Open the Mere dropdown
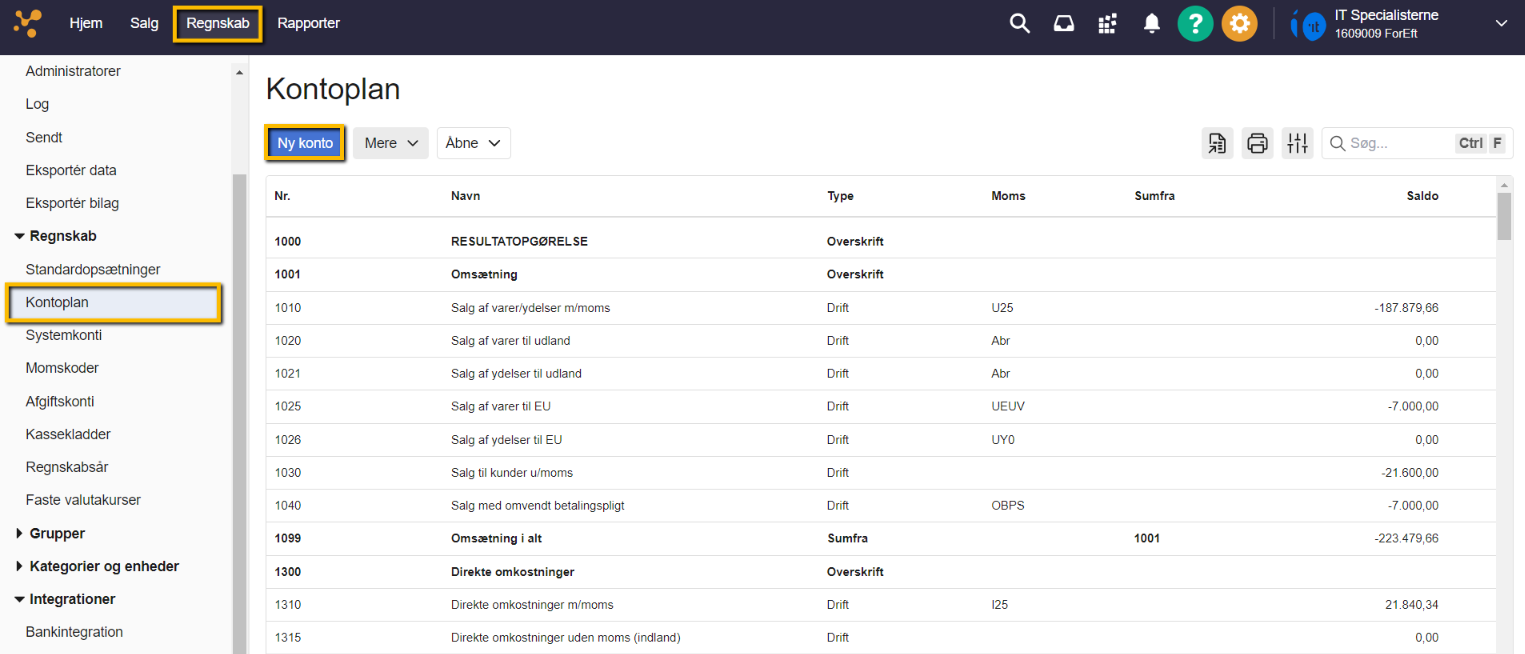 pyautogui.click(x=390, y=143)
